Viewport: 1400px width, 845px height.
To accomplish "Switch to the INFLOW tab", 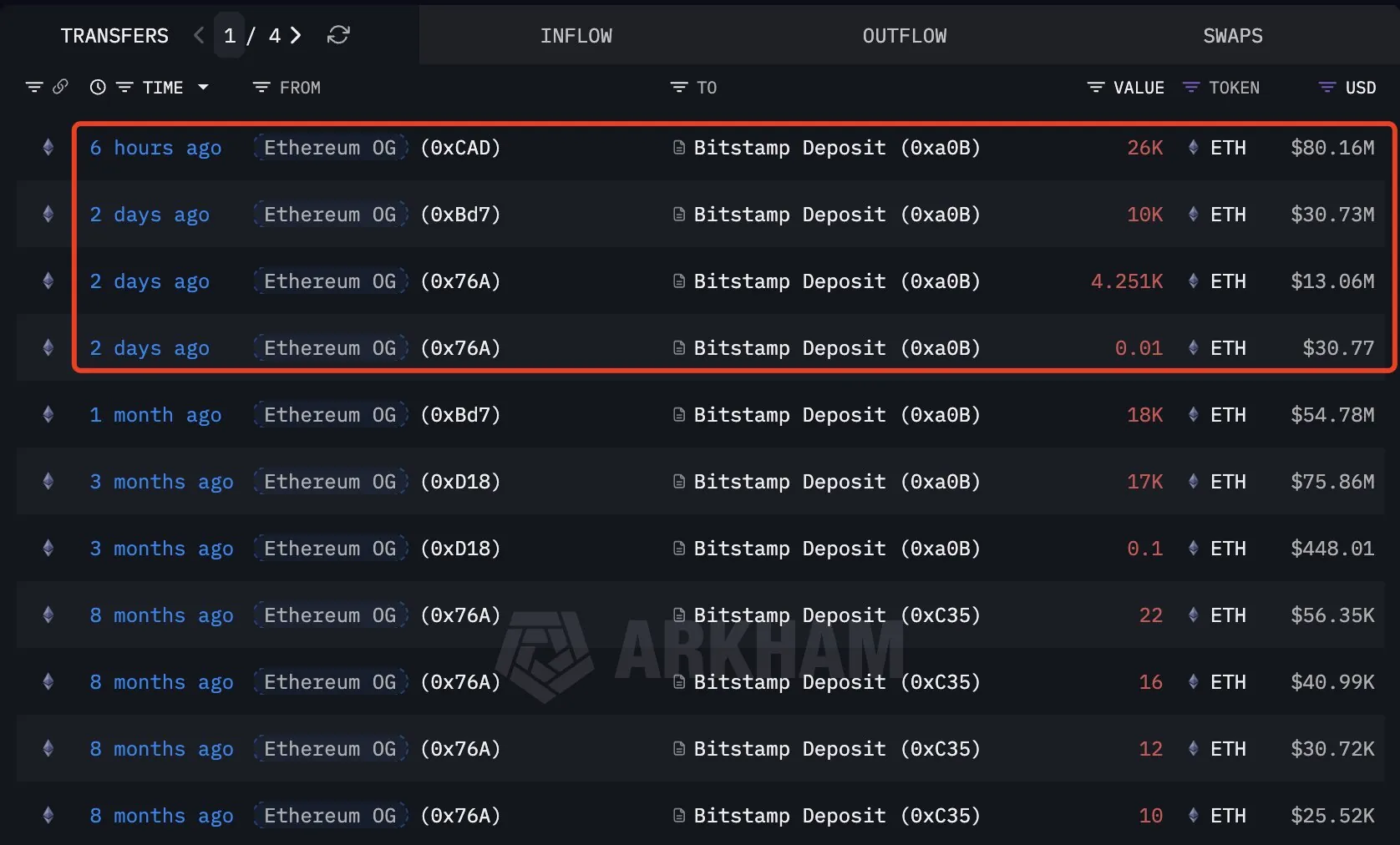I will pos(576,36).
